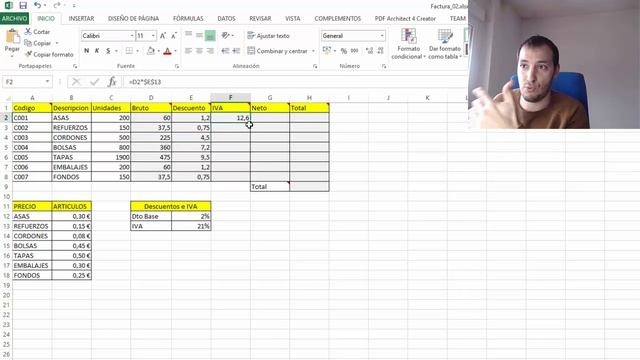Switch to the FÓRMULAS tab

(x=188, y=18)
